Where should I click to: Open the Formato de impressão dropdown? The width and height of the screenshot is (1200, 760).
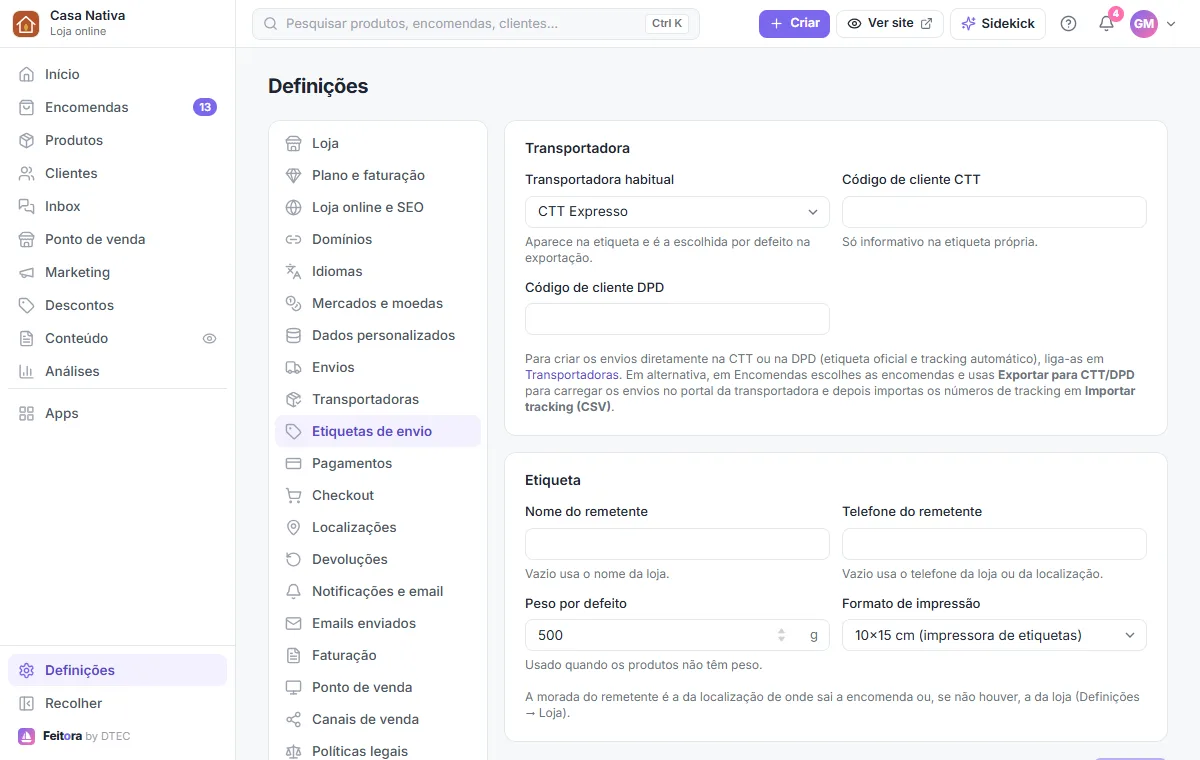click(994, 635)
